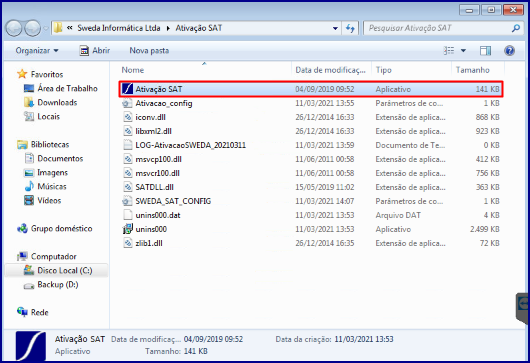The width and height of the screenshot is (530, 363).
Task: Select the unins000.dat file name
Action: [x=158, y=215]
